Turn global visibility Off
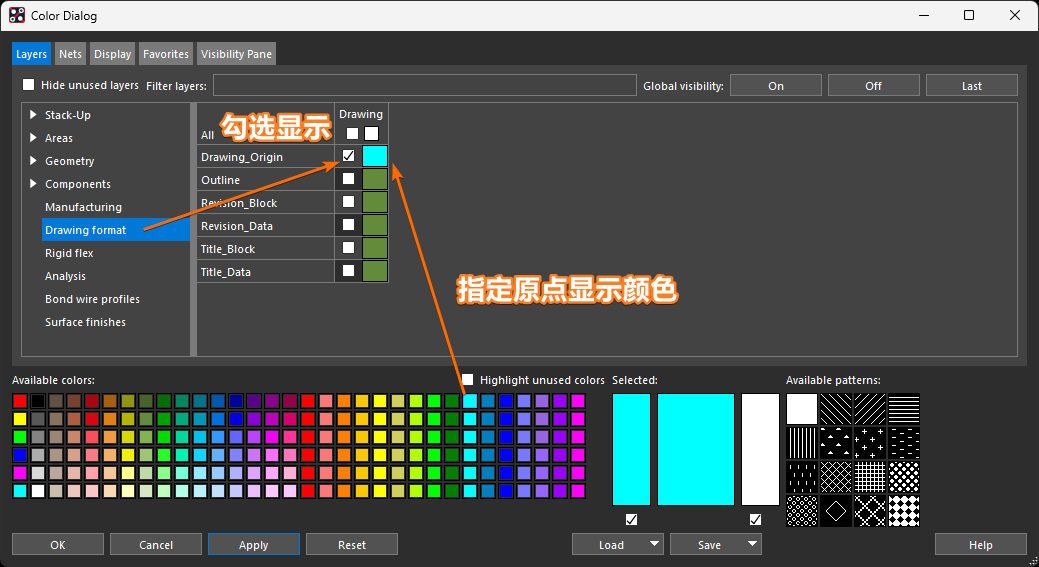Screen dimensions: 1039x567 click(x=873, y=86)
